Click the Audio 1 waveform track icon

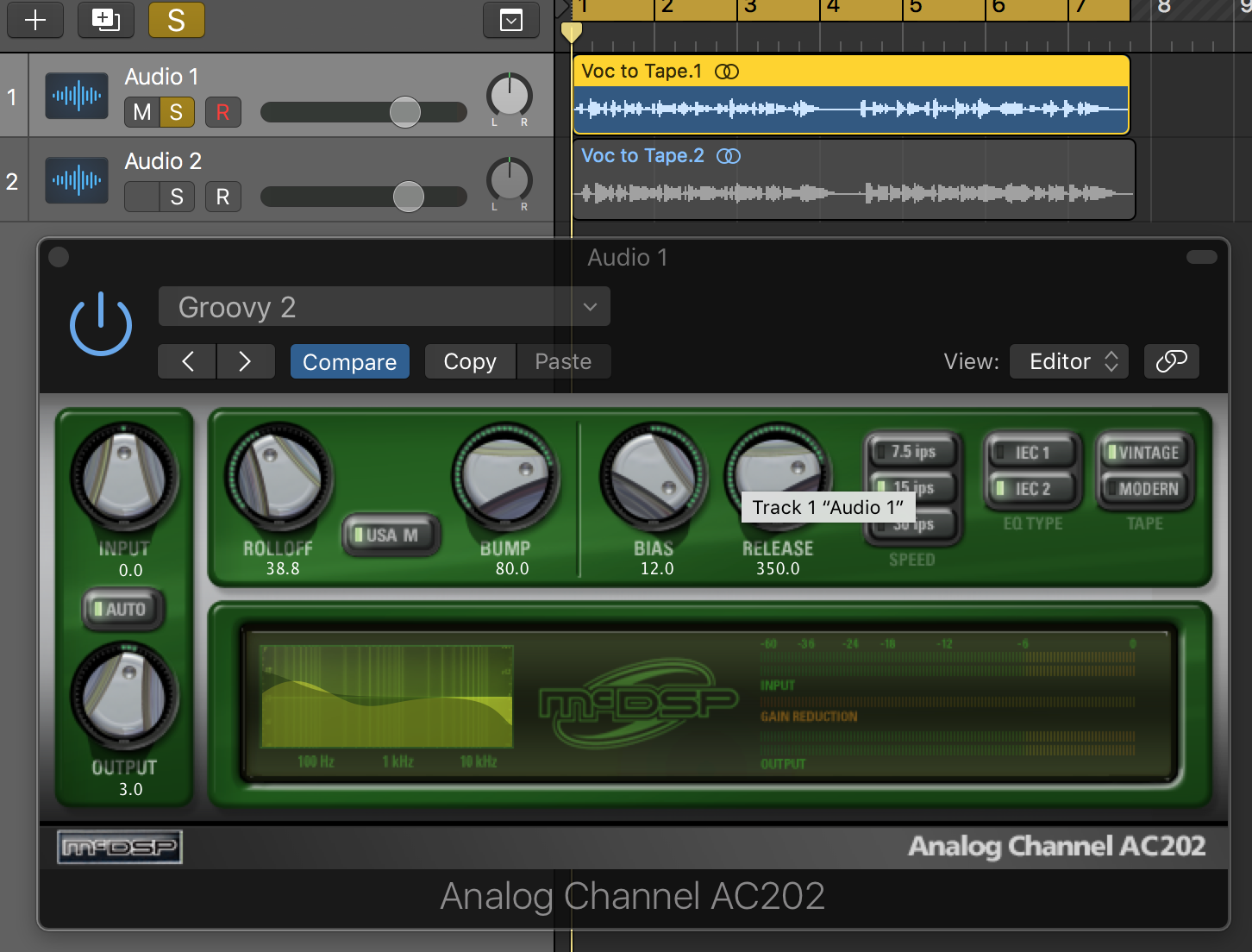pyautogui.click(x=77, y=96)
